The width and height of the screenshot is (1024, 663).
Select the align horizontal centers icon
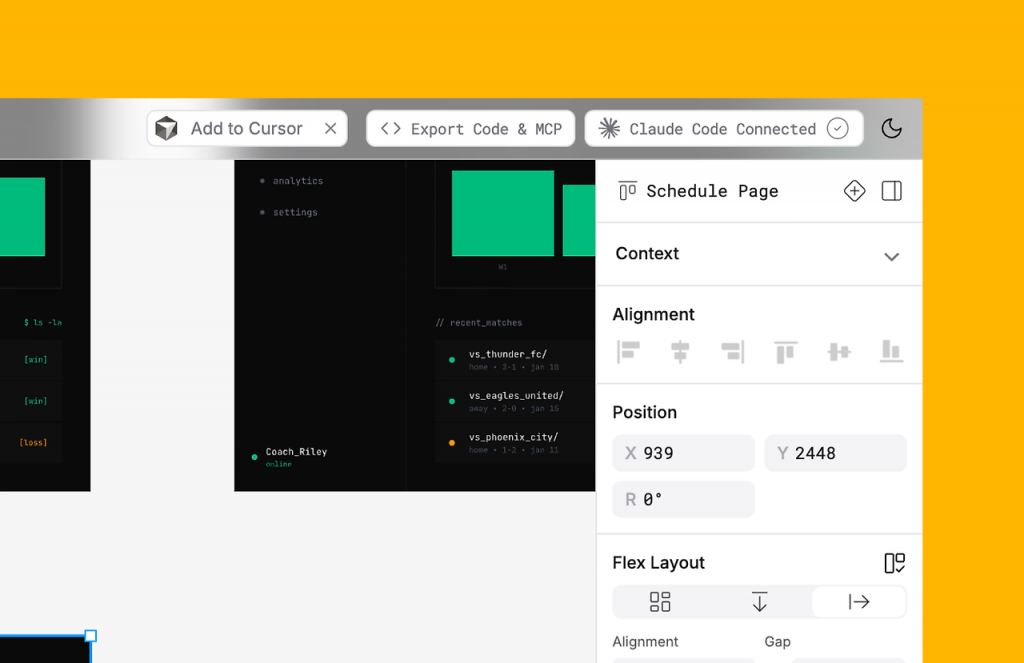click(681, 351)
